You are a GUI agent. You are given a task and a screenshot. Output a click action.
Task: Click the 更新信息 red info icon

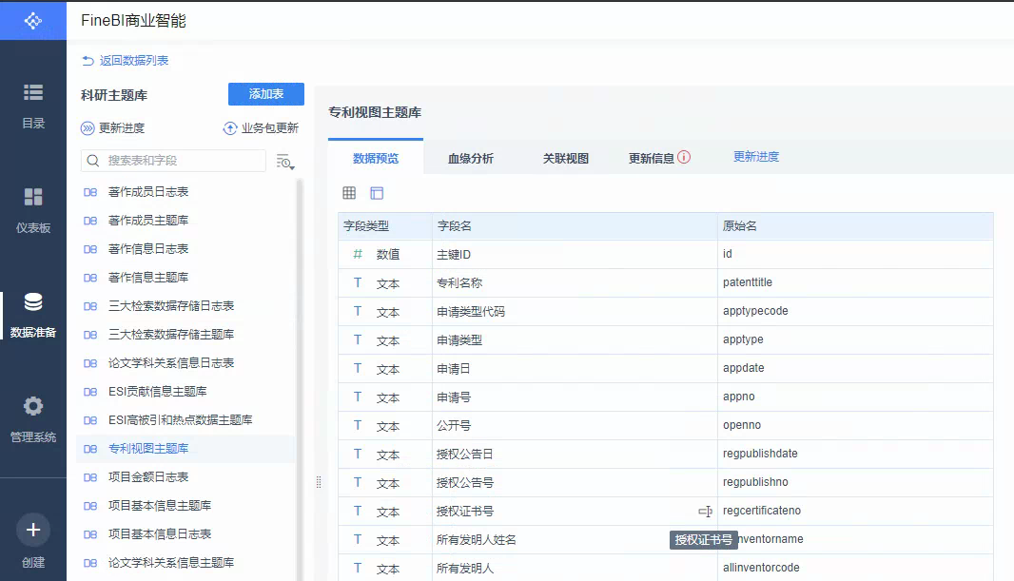[x=684, y=157]
